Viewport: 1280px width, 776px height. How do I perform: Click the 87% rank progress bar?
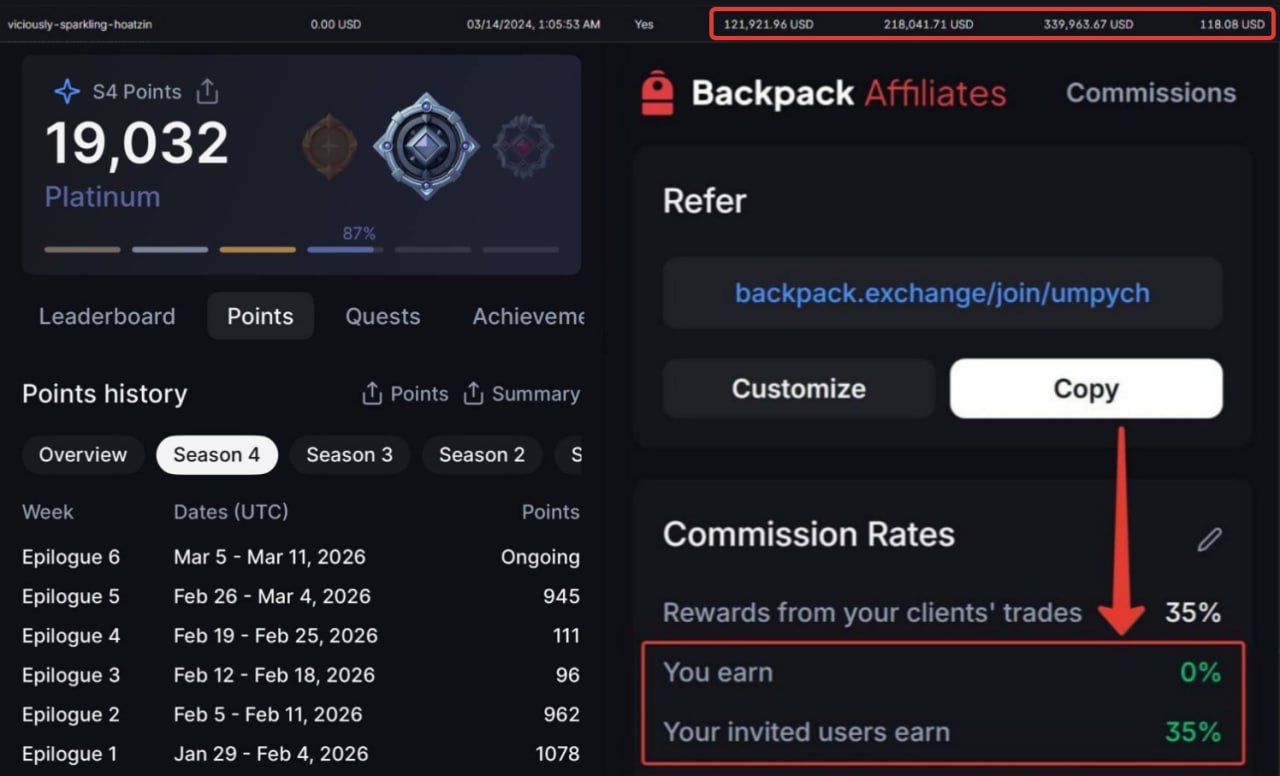pos(345,249)
